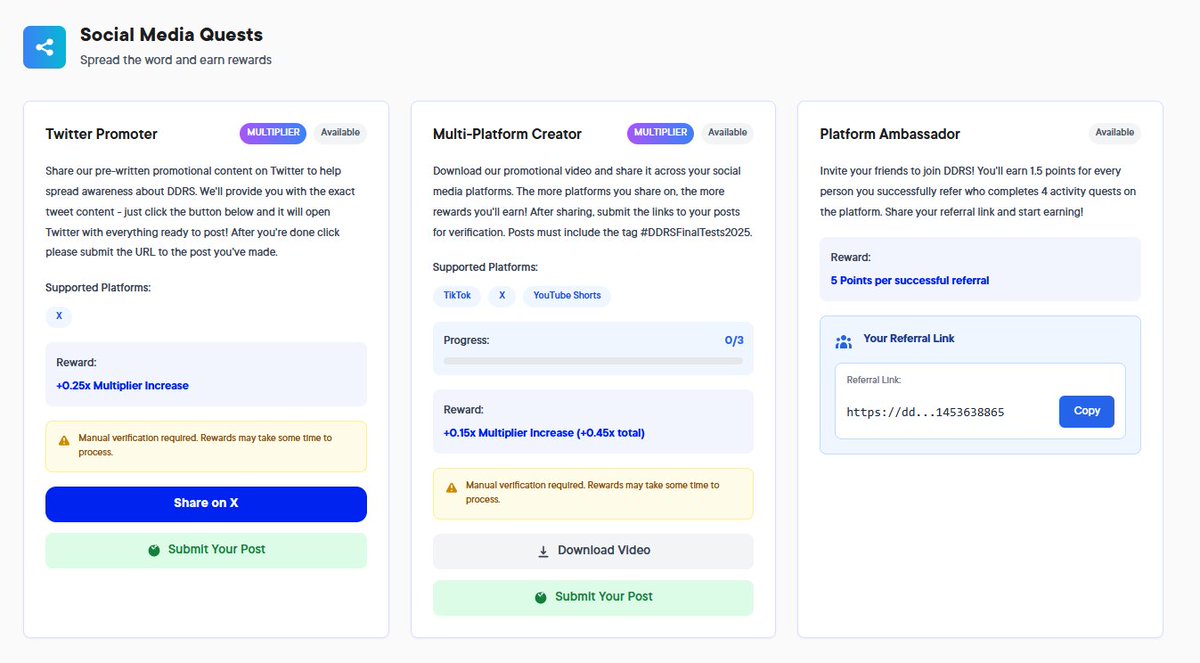Copy the referral link

point(1086,411)
